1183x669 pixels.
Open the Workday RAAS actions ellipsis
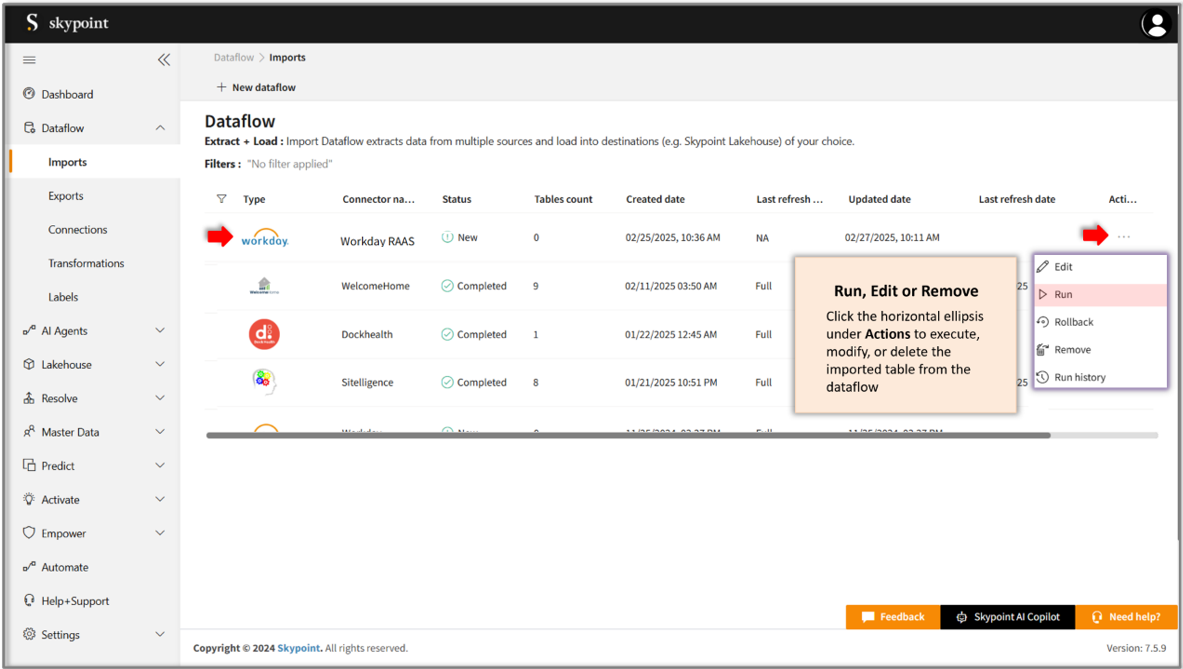(x=1123, y=237)
